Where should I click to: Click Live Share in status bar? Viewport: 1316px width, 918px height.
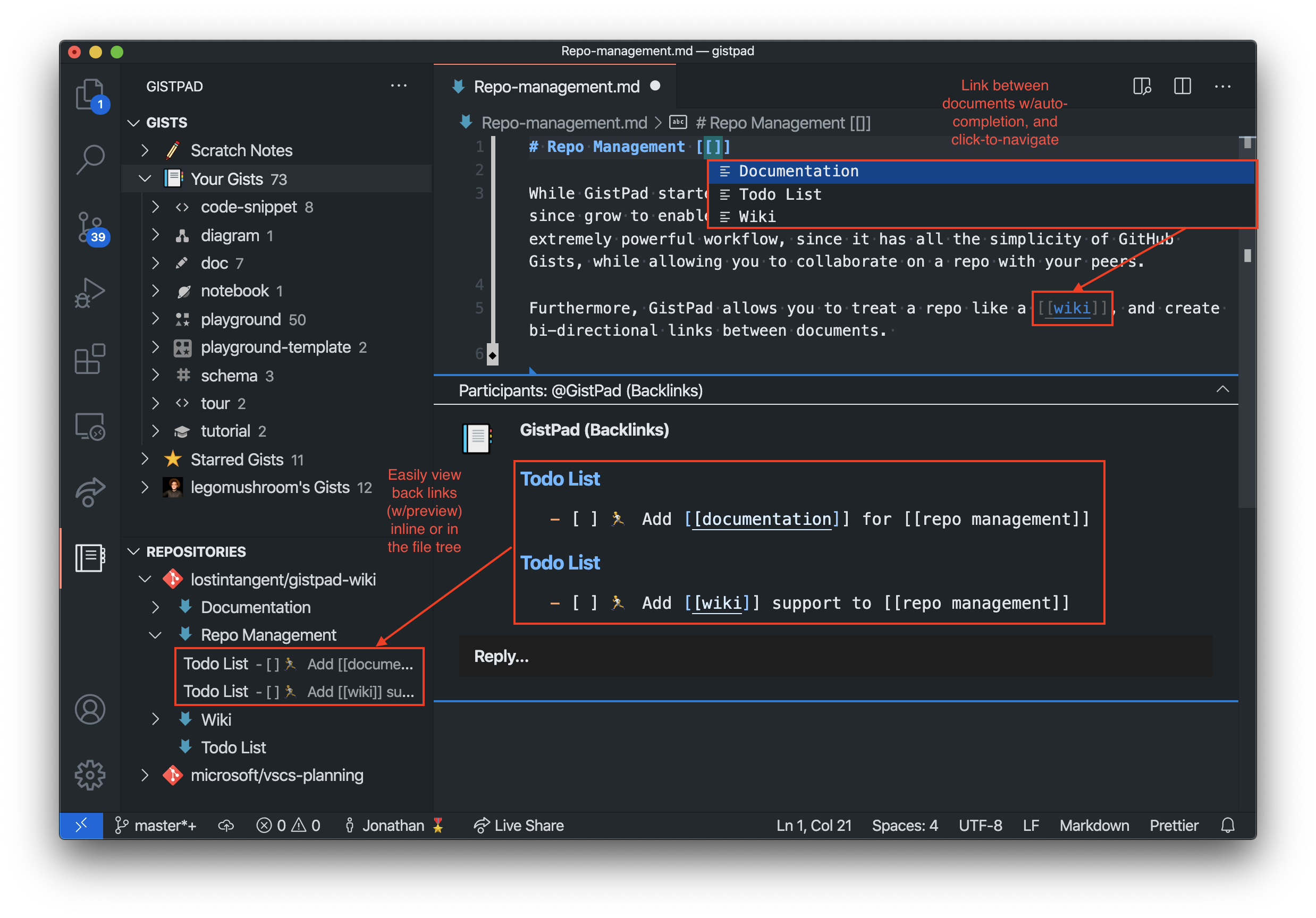(x=518, y=825)
